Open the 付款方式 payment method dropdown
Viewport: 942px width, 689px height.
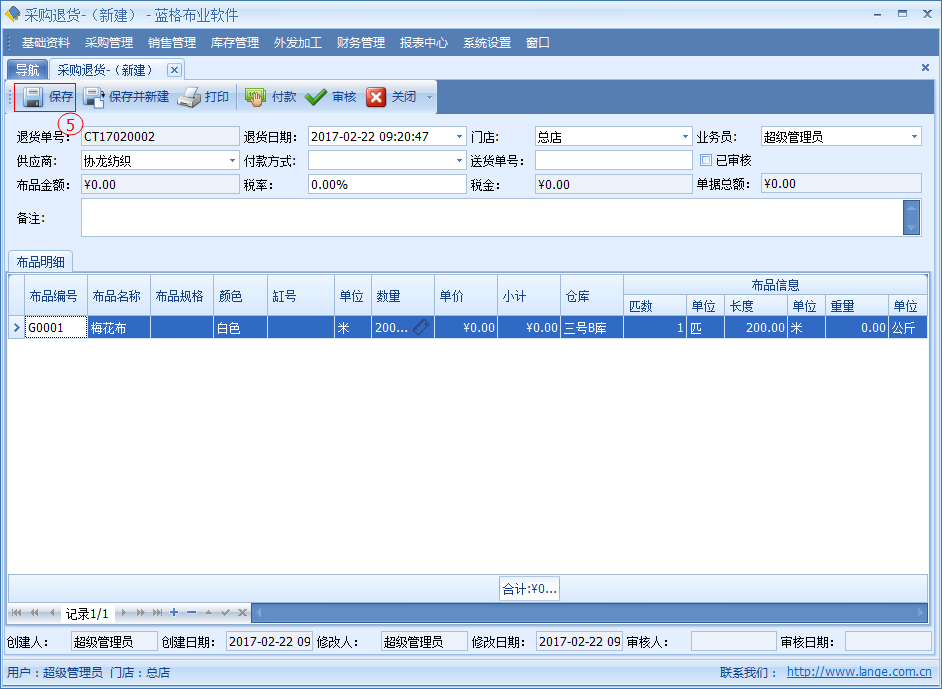coord(459,160)
